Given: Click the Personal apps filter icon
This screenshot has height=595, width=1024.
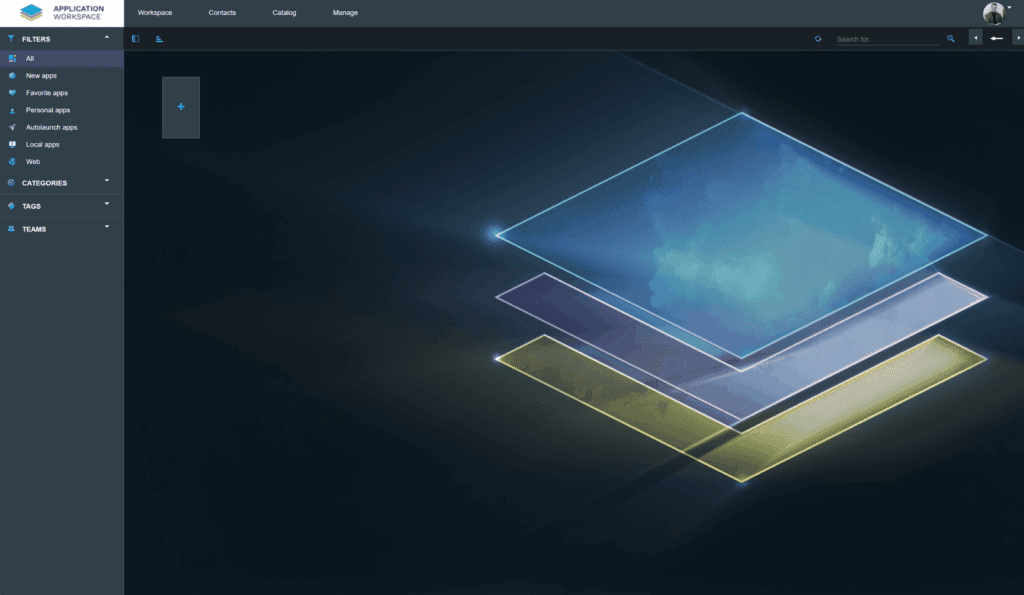Looking at the screenshot, I should 12,109.
